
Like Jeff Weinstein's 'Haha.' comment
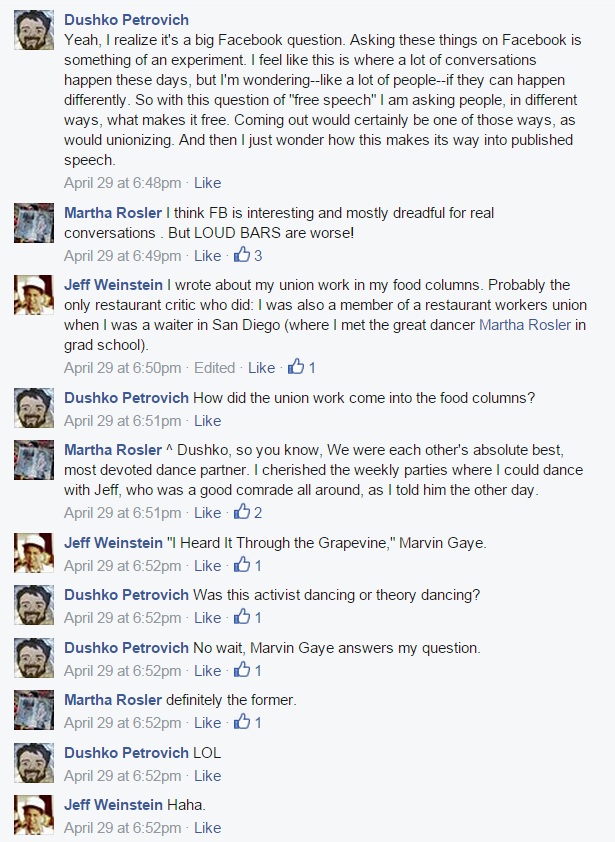207,828
